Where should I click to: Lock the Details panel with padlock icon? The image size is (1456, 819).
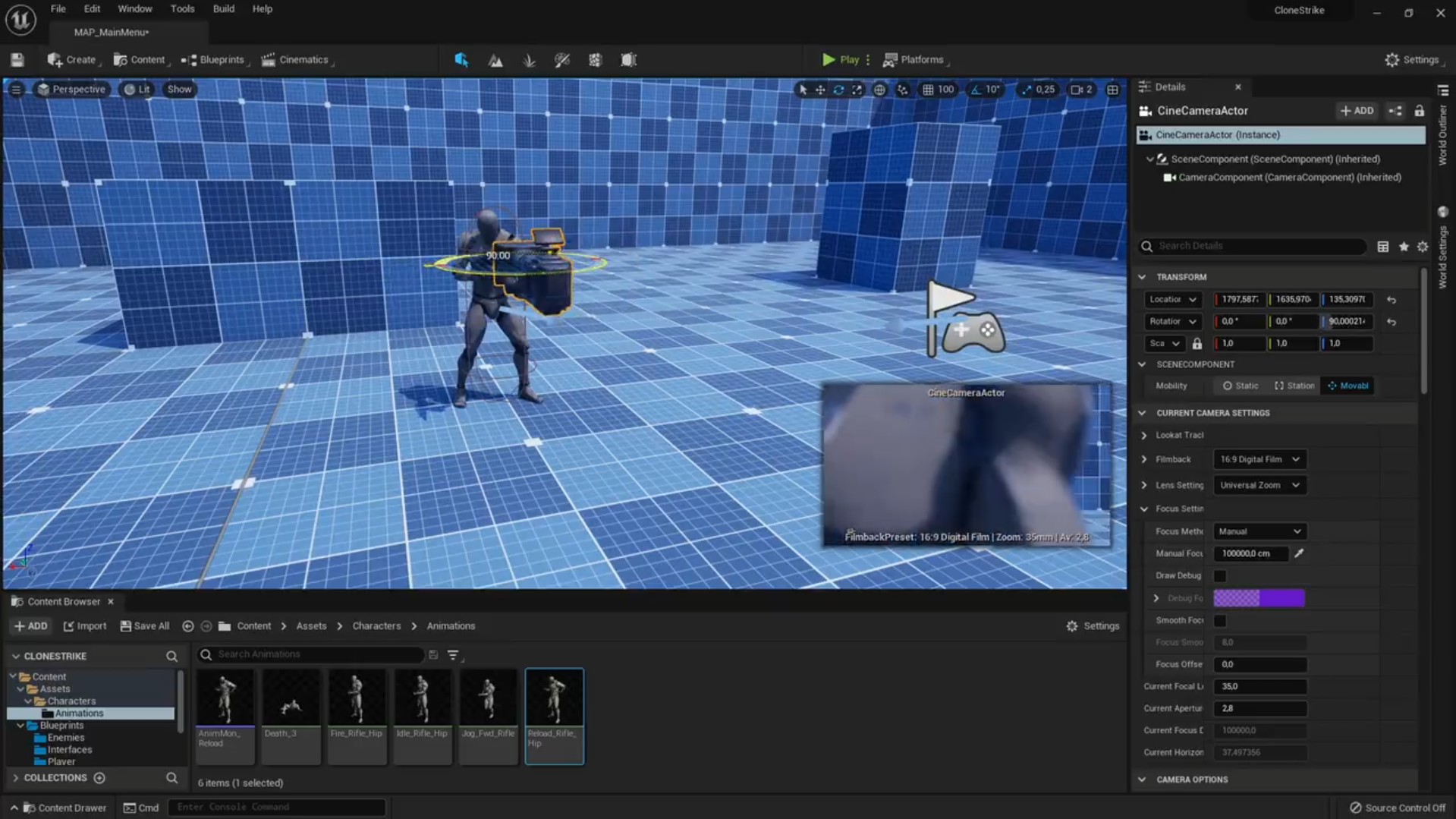pyautogui.click(x=1419, y=111)
